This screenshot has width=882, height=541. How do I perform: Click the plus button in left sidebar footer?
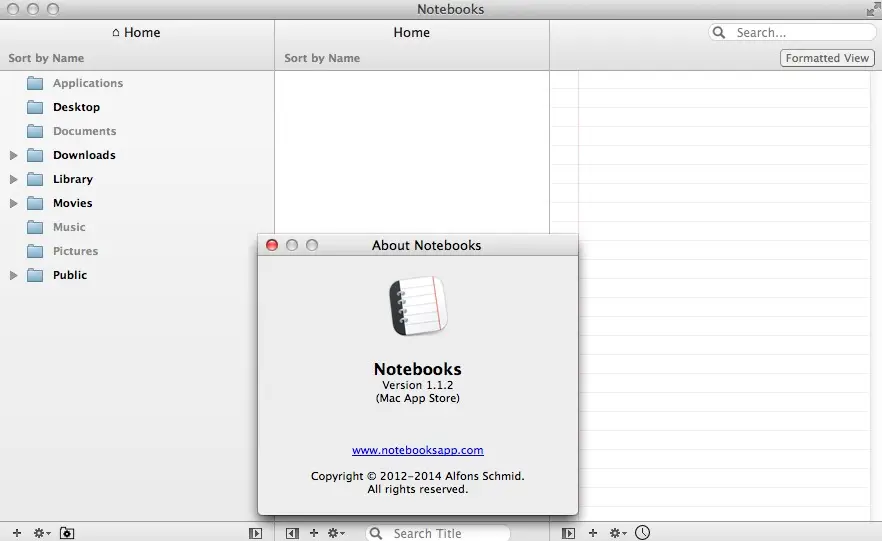[x=17, y=533]
